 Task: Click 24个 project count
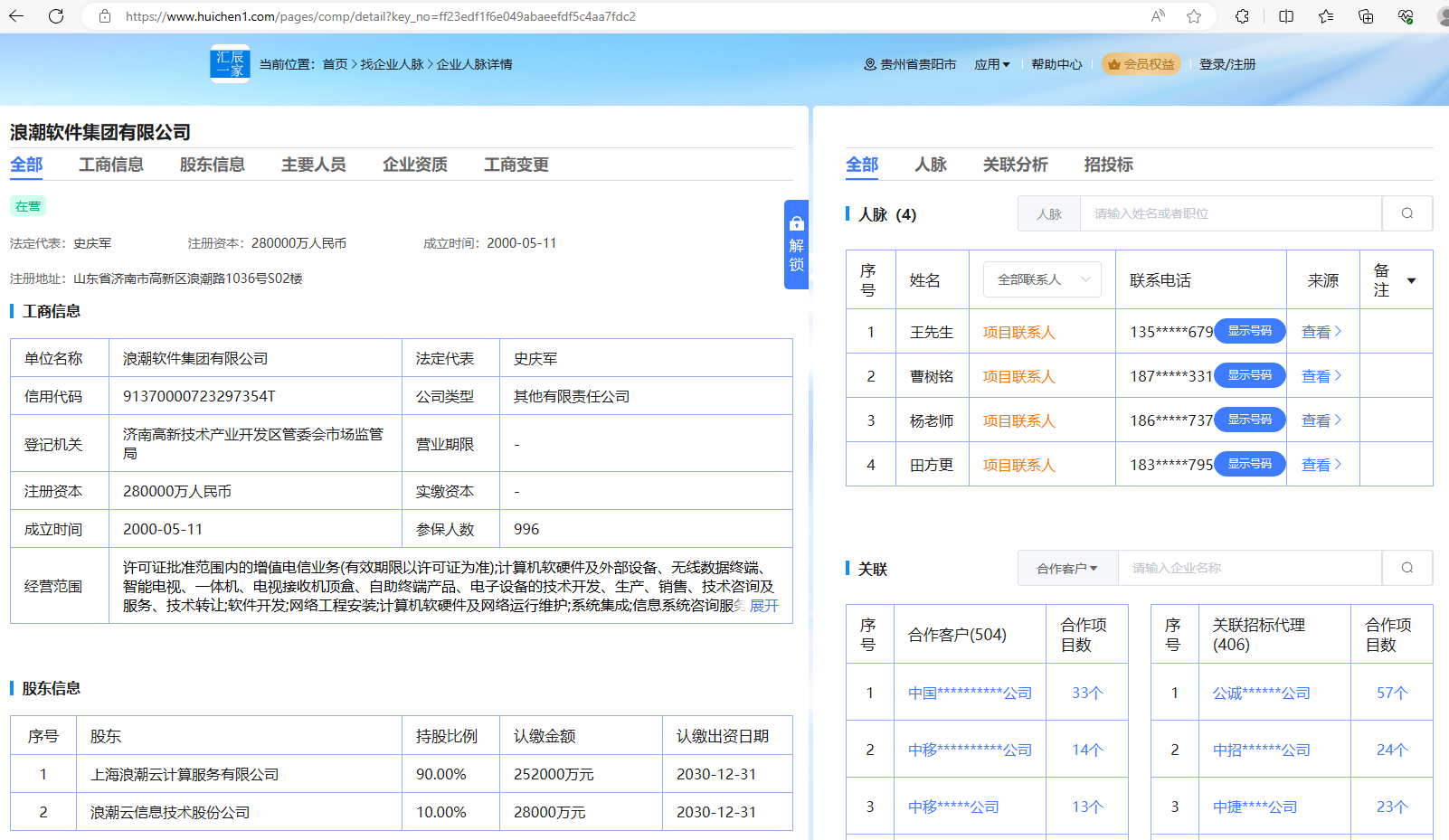click(x=1392, y=750)
